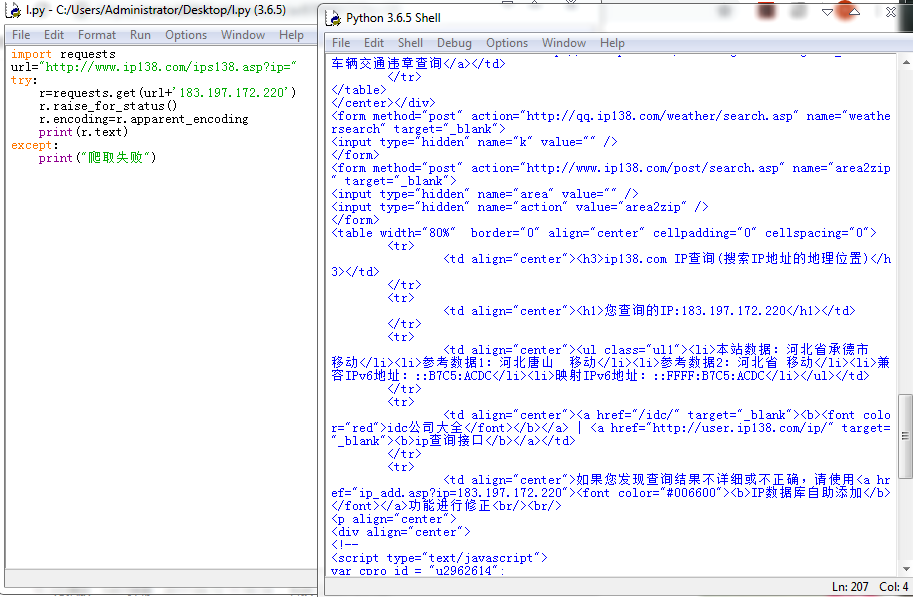Viewport: 913px width, 597px height.
Task: Open Window menu in l.py editor window
Action: [243, 35]
